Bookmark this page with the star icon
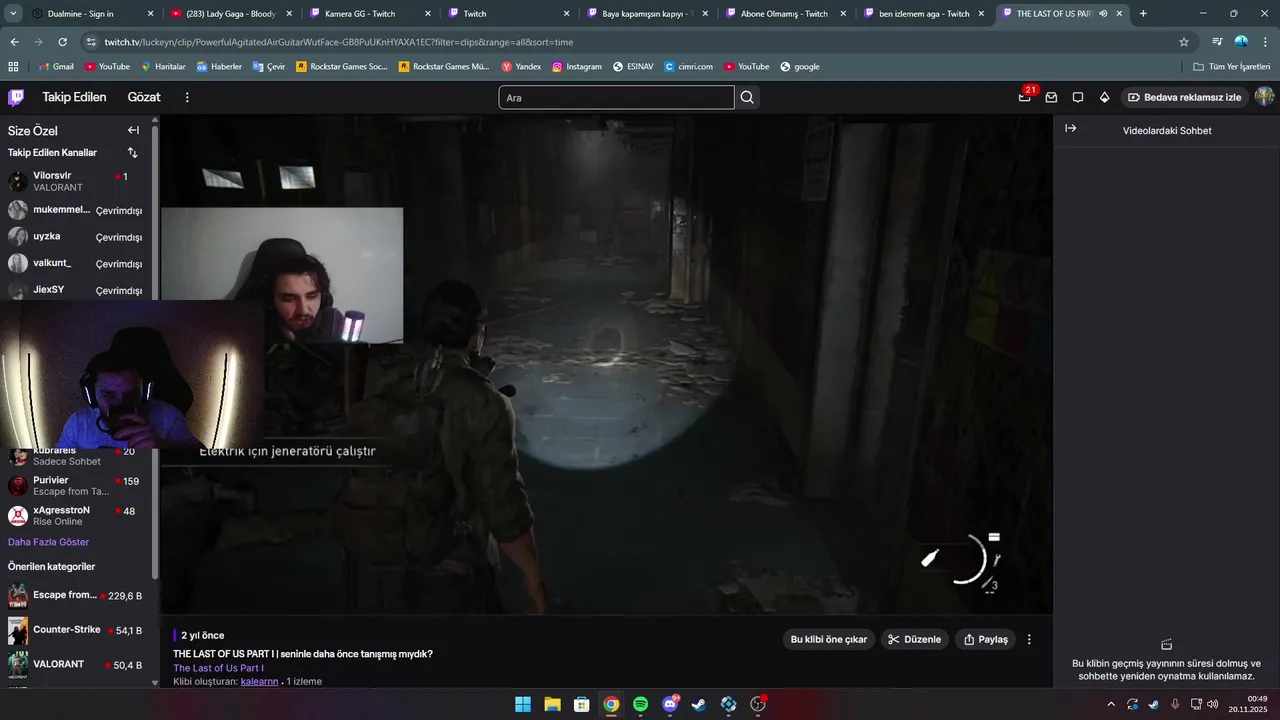The image size is (1280, 720). (1184, 42)
